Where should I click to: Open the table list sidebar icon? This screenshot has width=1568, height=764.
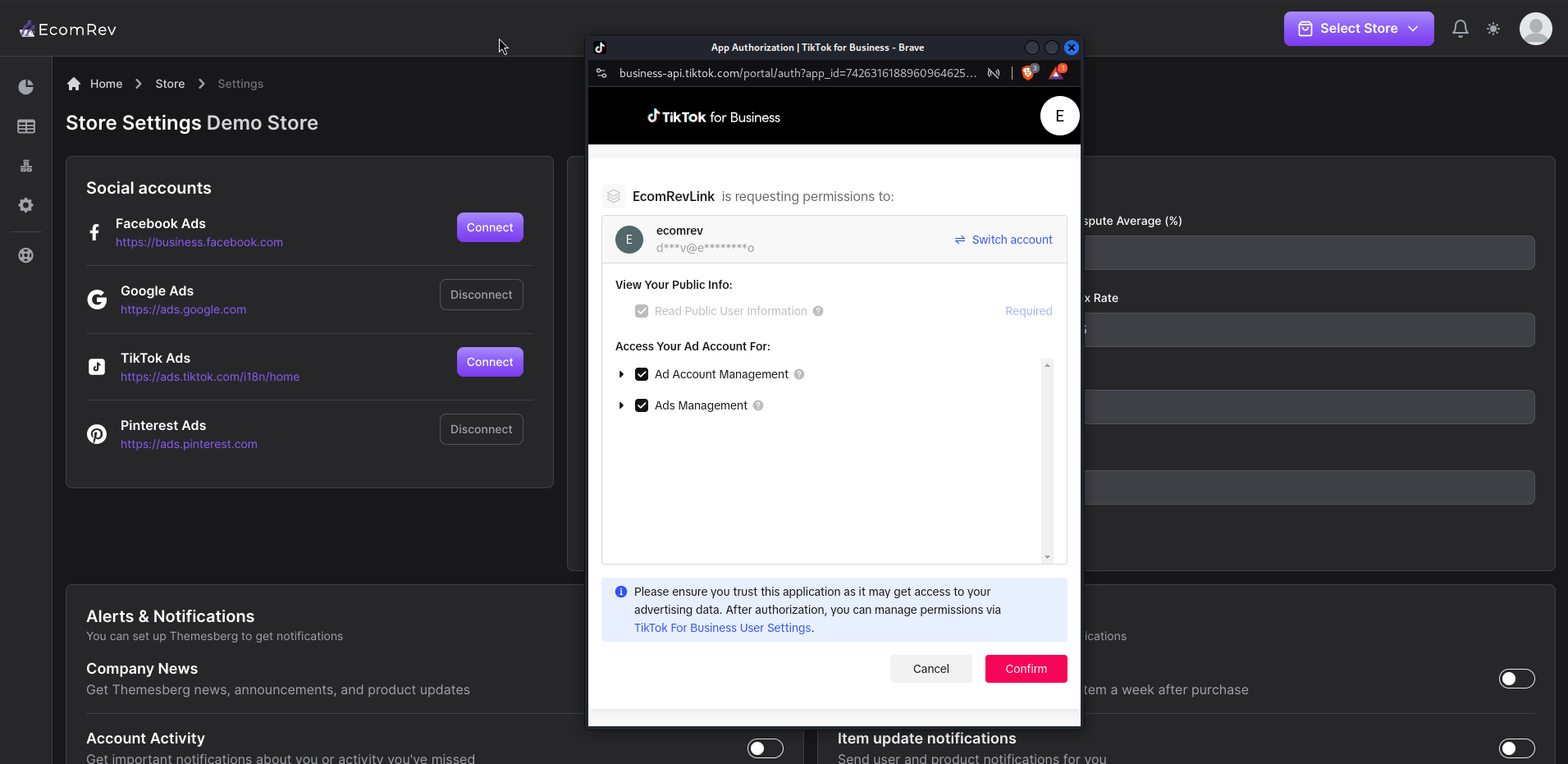coord(26,126)
